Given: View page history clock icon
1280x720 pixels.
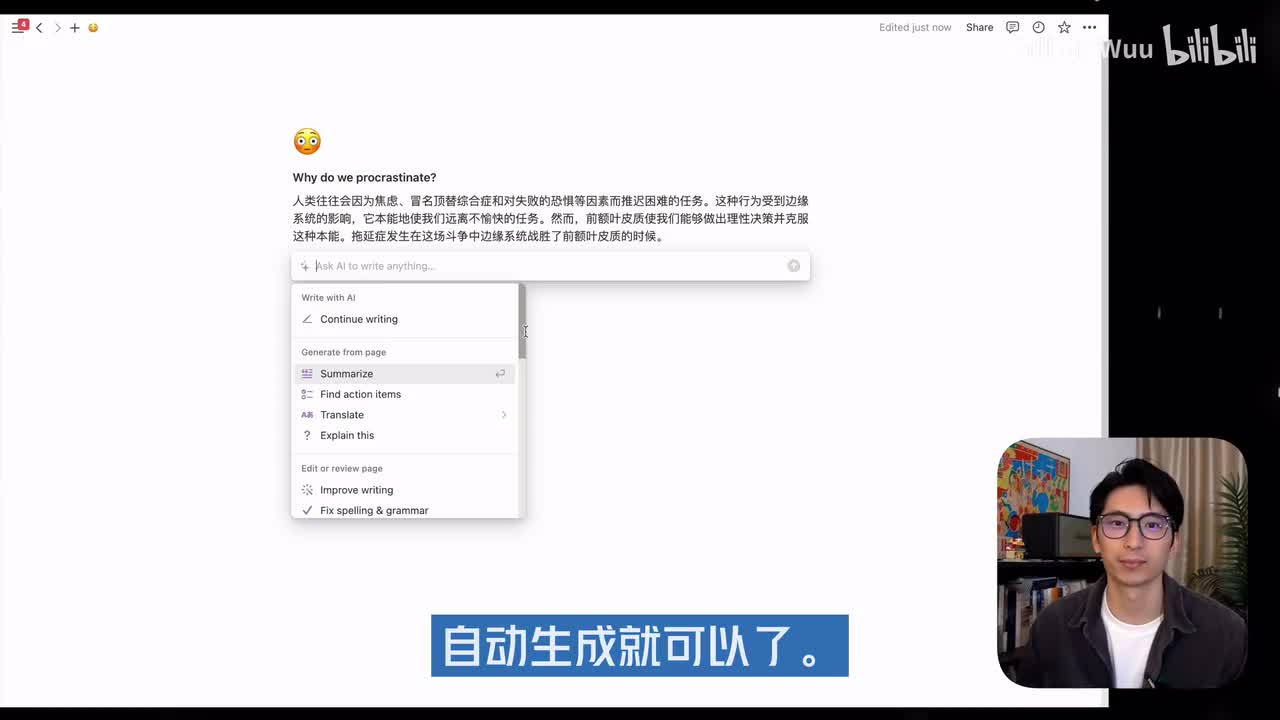Looking at the screenshot, I should tap(1038, 28).
